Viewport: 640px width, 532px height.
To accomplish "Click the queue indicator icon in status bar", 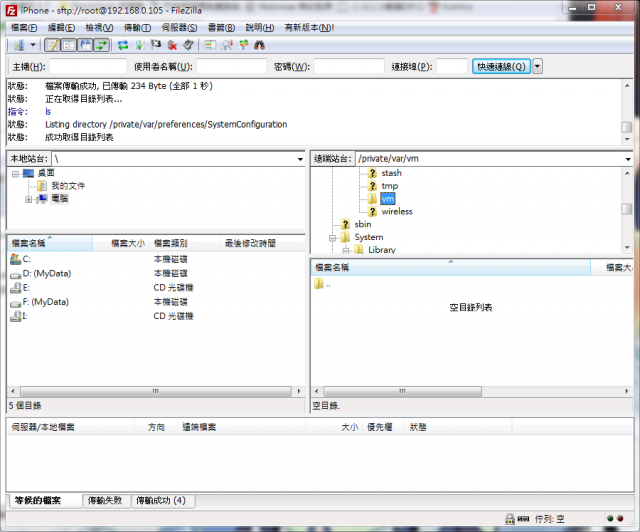I will pos(523,519).
